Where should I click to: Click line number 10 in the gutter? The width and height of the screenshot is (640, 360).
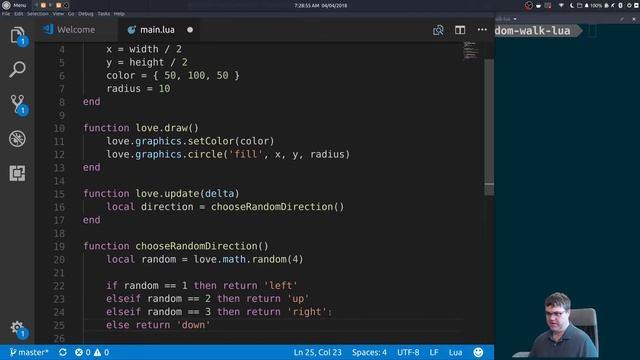tap(59, 128)
